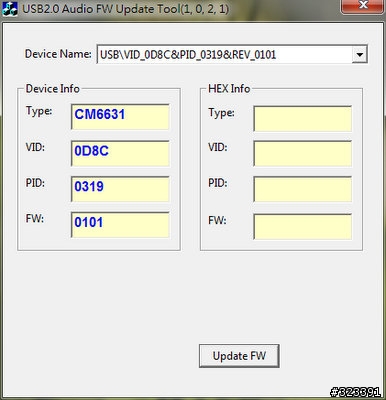Click the Device Info PID field 0319
This screenshot has height=400, width=386.
click(x=120, y=189)
